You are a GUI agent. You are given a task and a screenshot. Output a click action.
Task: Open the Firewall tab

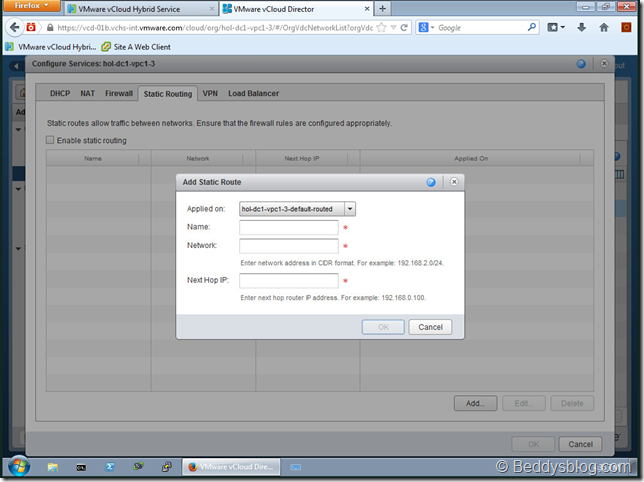119,93
